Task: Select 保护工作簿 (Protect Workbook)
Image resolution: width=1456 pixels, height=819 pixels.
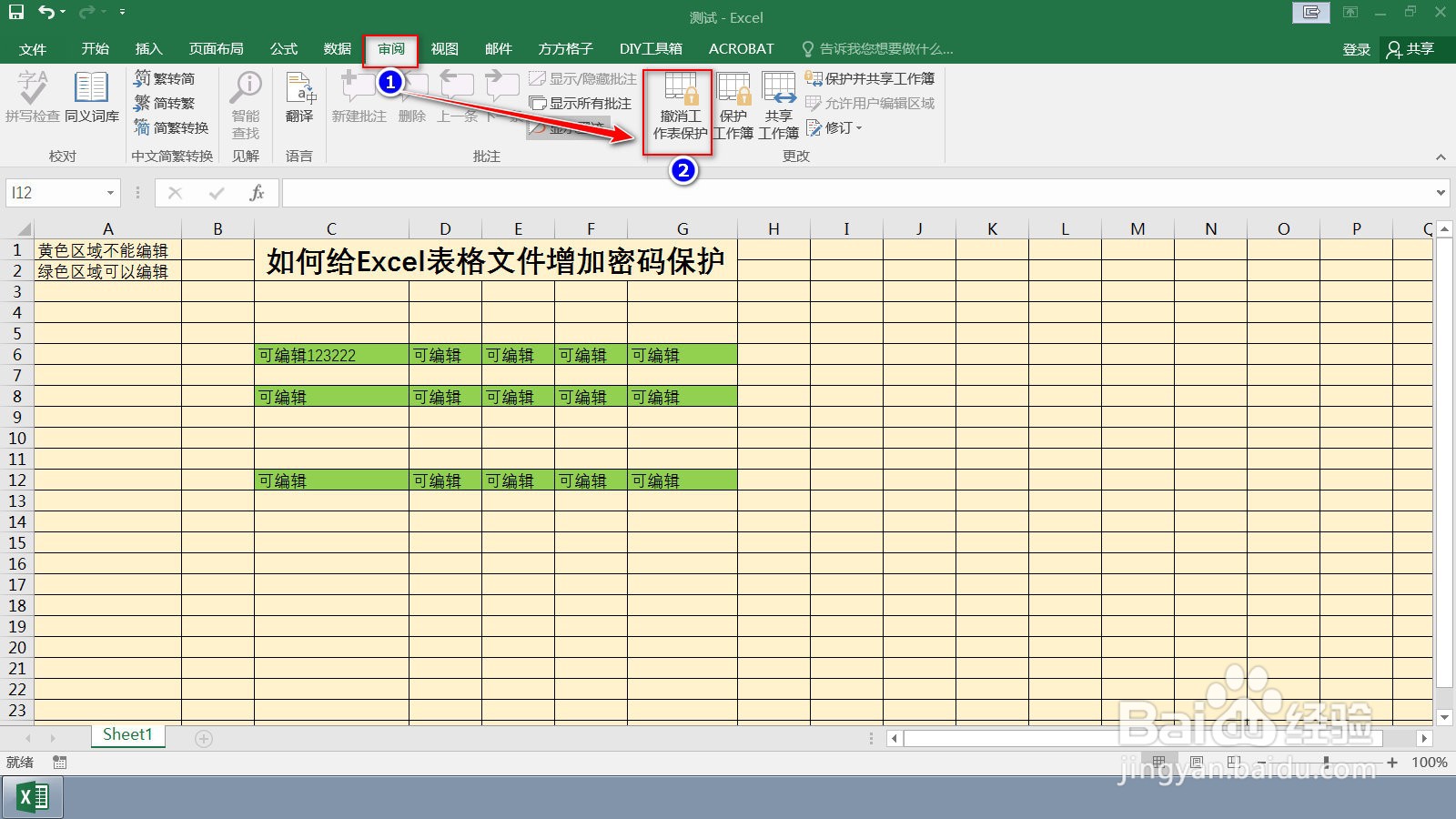Action: pyautogui.click(x=733, y=105)
